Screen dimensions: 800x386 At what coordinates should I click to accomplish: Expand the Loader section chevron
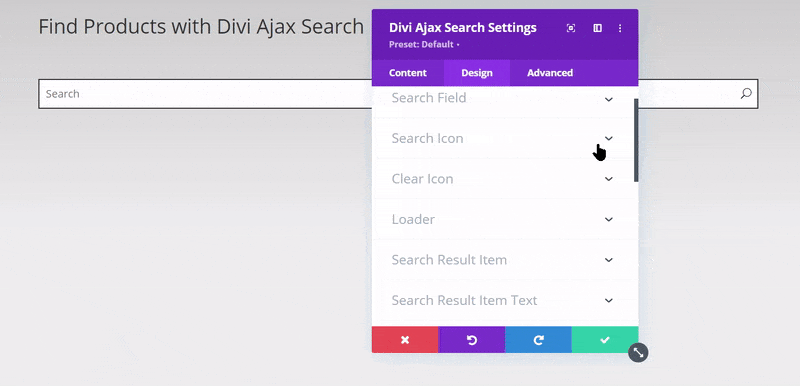tap(609, 219)
